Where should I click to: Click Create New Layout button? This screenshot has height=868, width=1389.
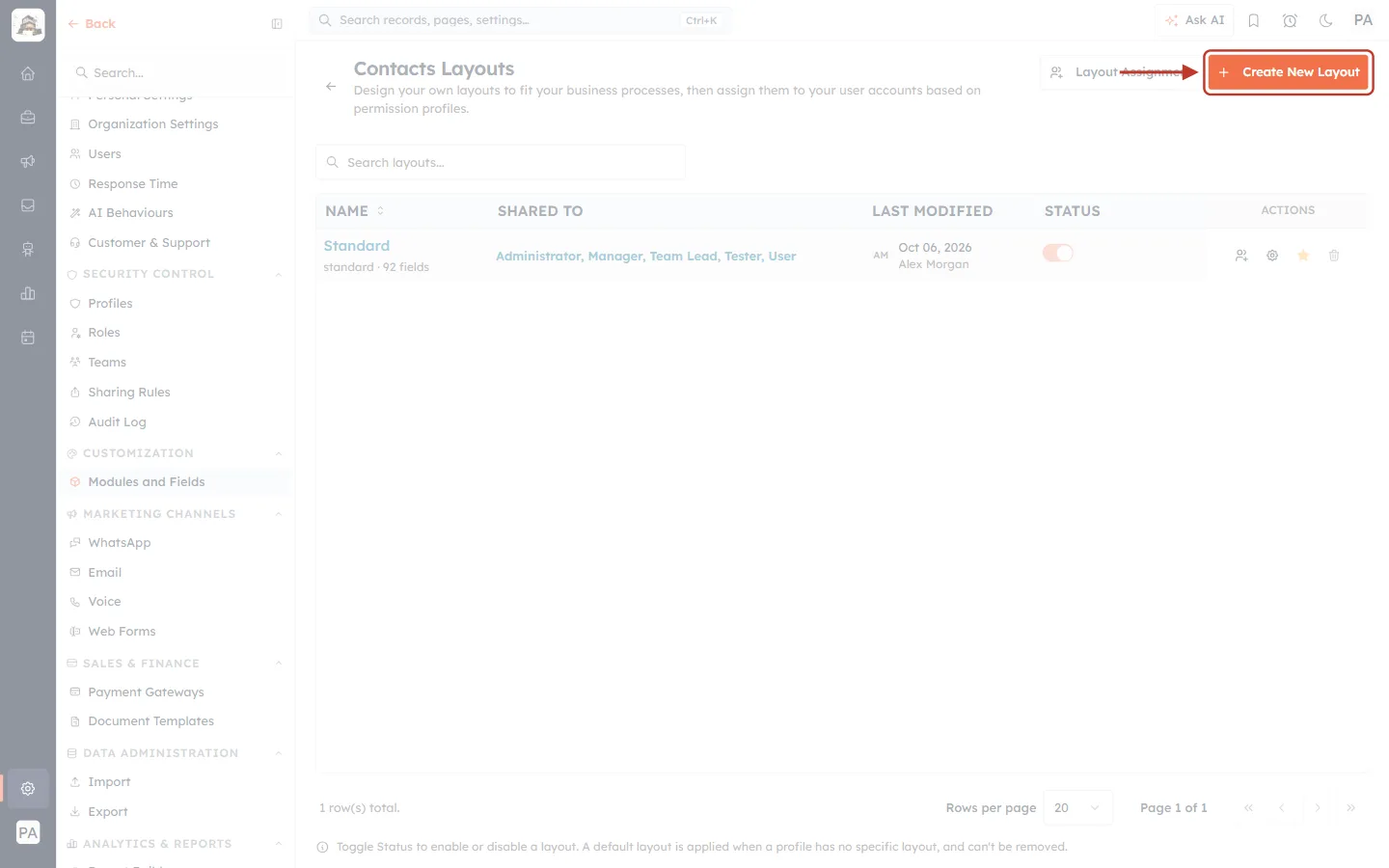coord(1289,72)
